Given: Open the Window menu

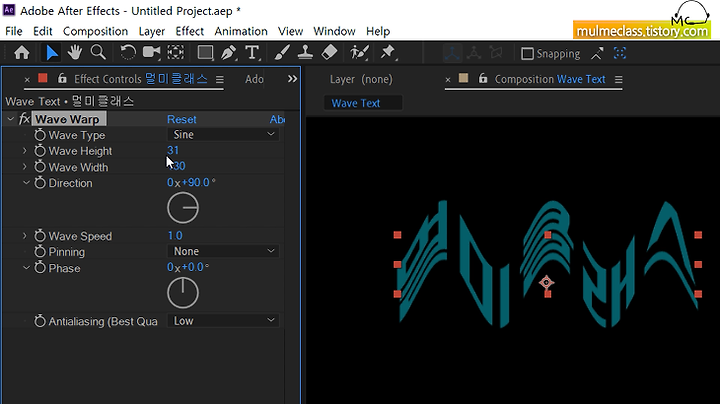Looking at the screenshot, I should tap(334, 31).
